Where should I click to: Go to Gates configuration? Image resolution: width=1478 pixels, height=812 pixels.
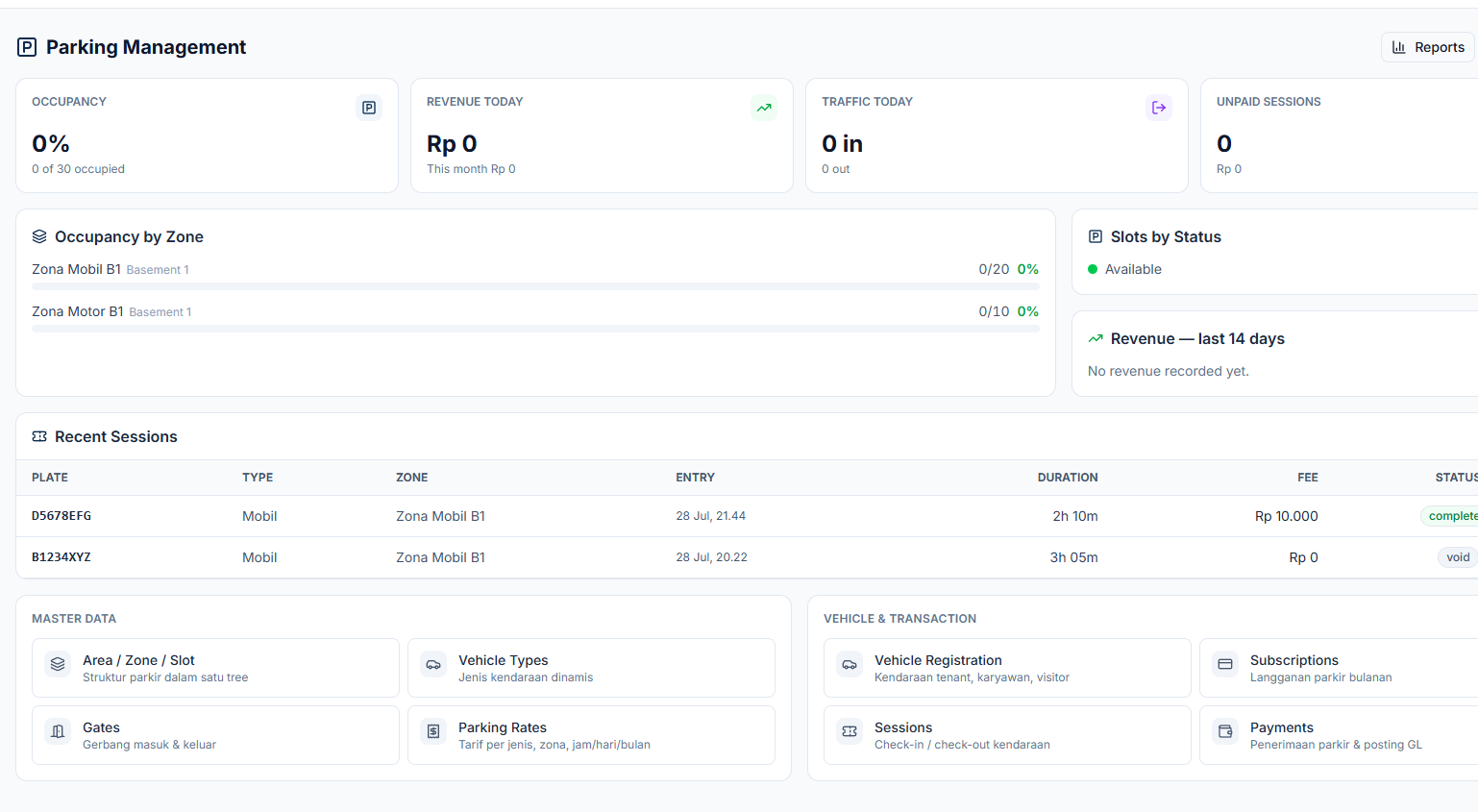tap(215, 735)
